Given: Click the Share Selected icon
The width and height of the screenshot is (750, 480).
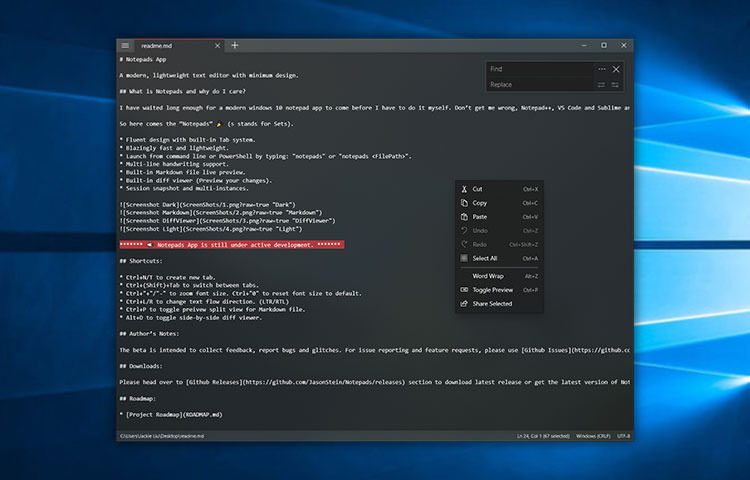Looking at the screenshot, I should 463,304.
